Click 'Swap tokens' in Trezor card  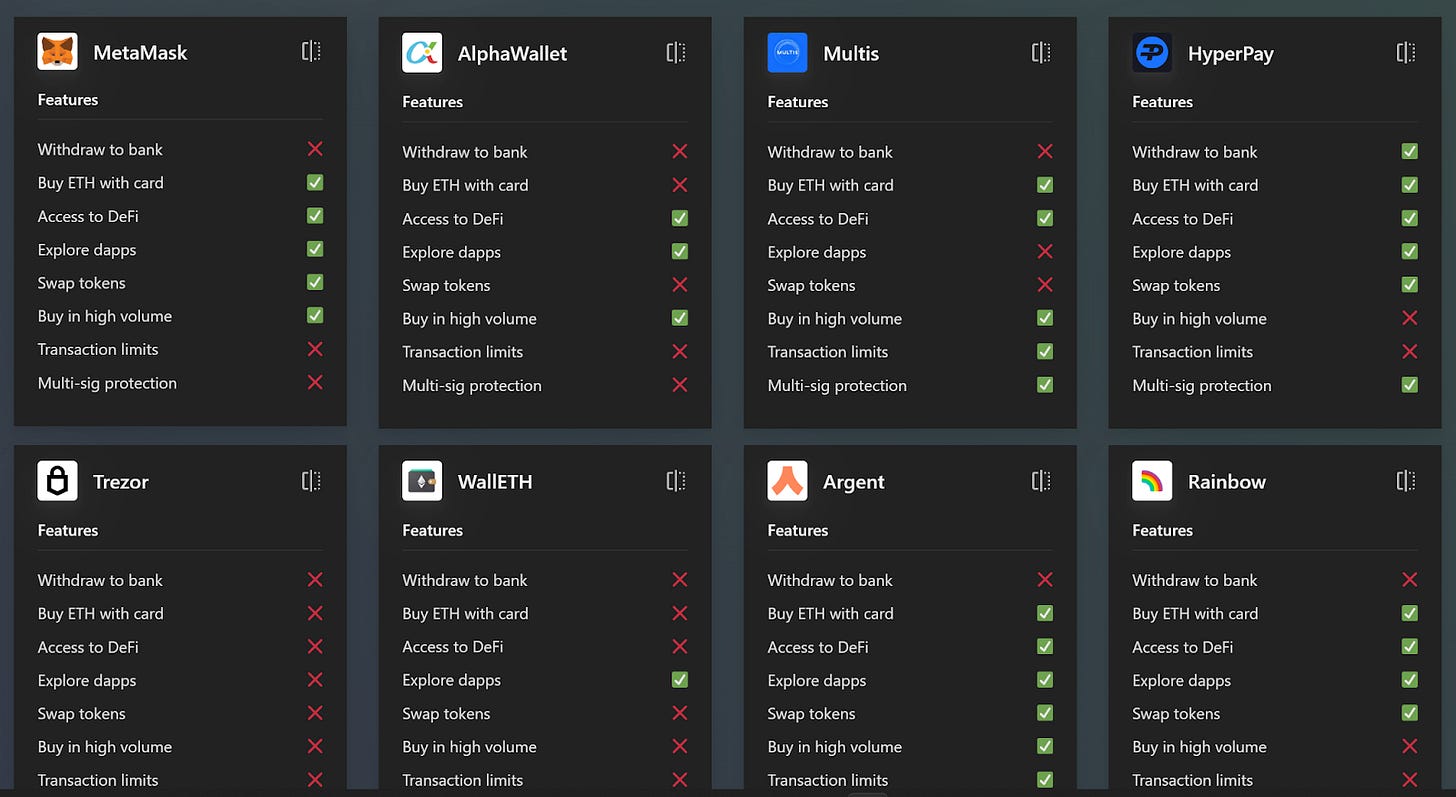tap(81, 714)
